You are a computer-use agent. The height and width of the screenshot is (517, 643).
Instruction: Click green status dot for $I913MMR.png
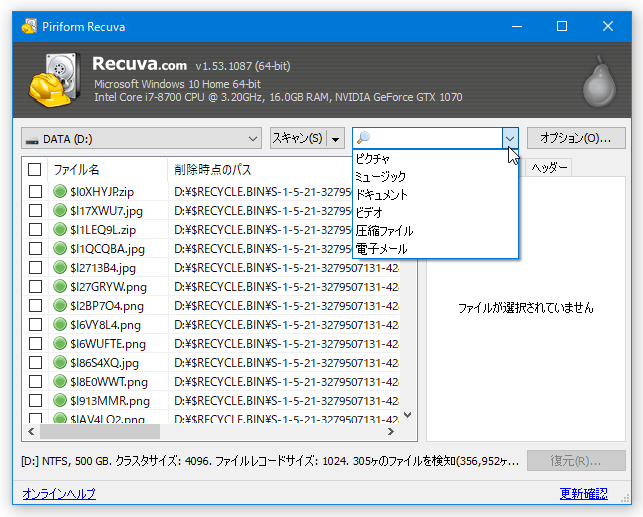60,401
